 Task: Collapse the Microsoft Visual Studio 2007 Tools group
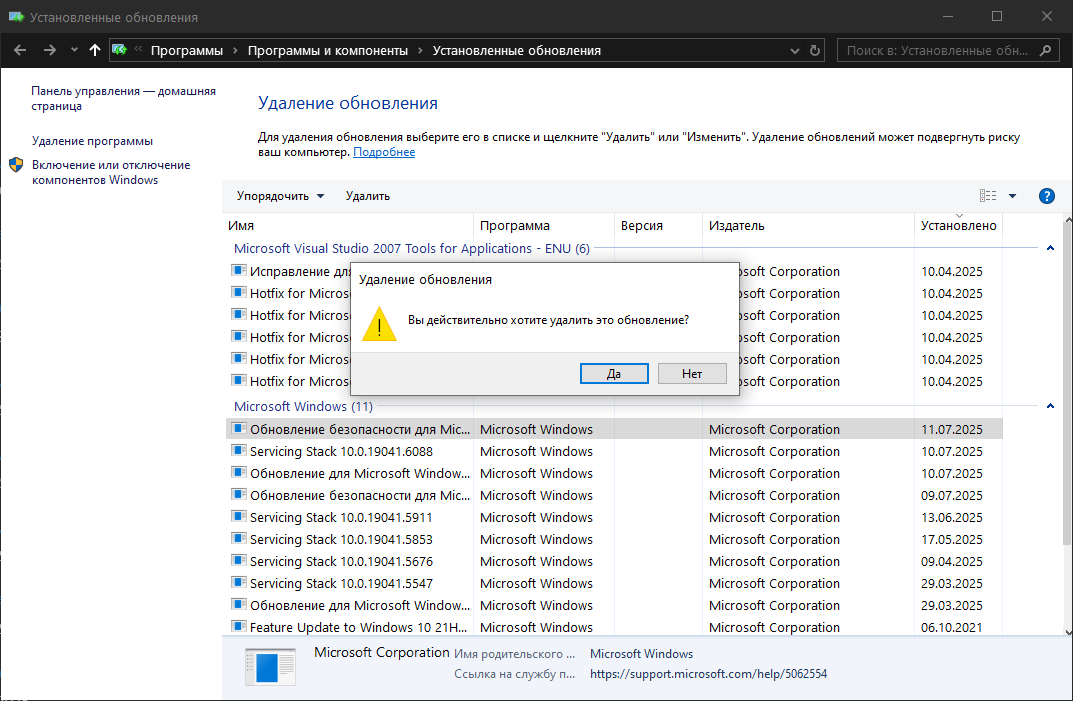[1050, 248]
